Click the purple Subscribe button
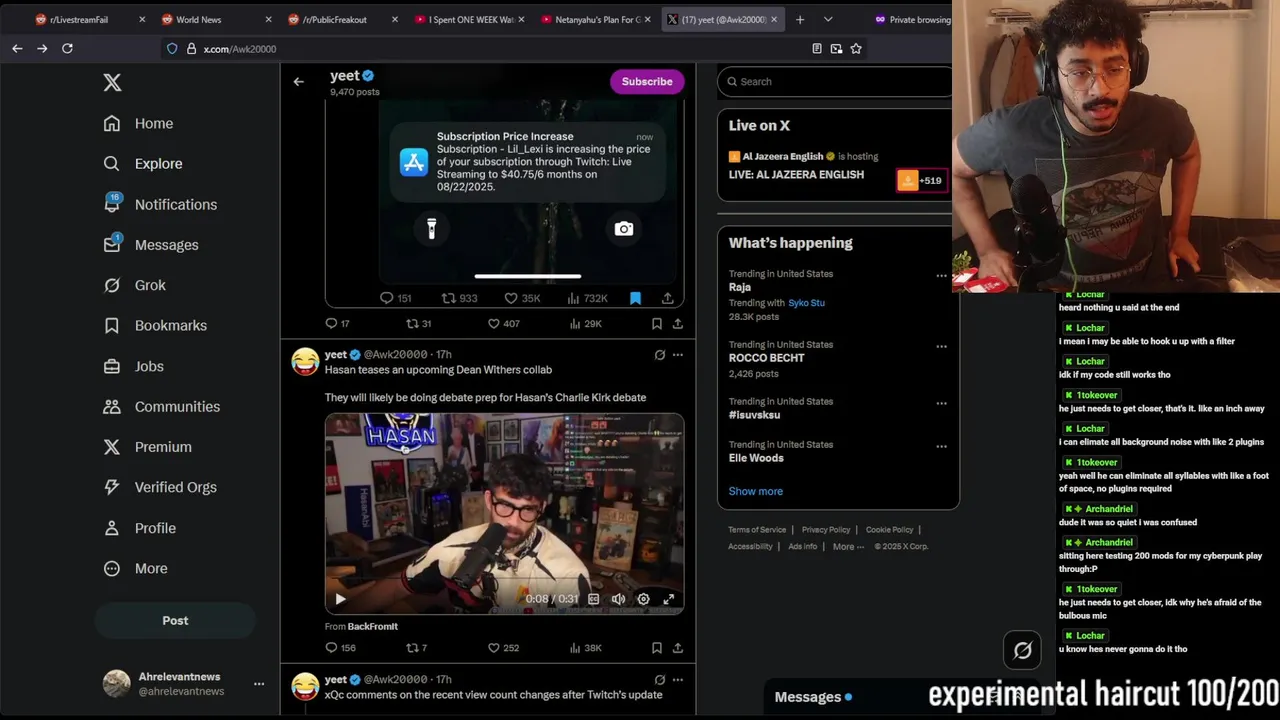The width and height of the screenshot is (1280, 720). [x=647, y=82]
